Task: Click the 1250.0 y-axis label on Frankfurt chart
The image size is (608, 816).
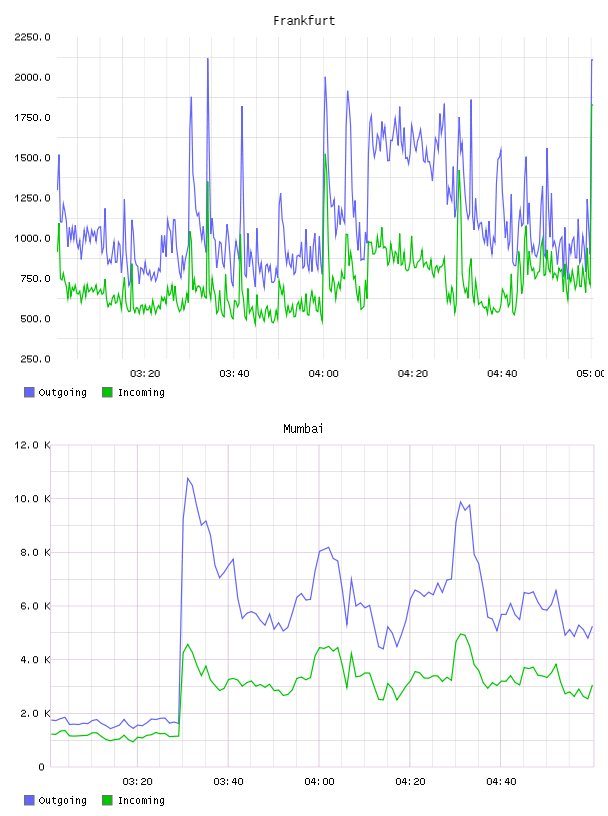Action: click(x=32, y=198)
